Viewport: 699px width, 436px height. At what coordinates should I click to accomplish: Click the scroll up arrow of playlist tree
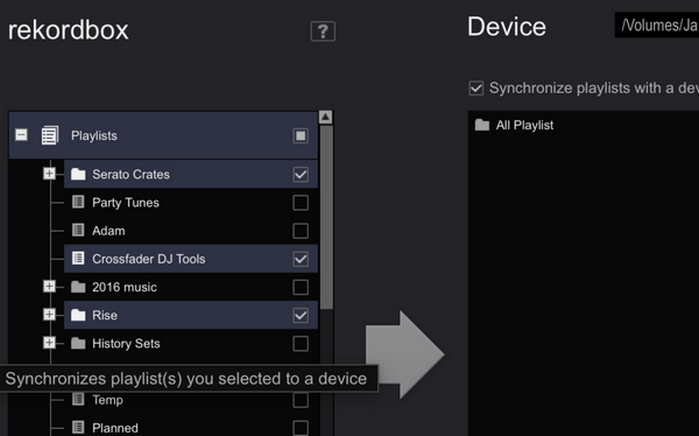pyautogui.click(x=325, y=117)
